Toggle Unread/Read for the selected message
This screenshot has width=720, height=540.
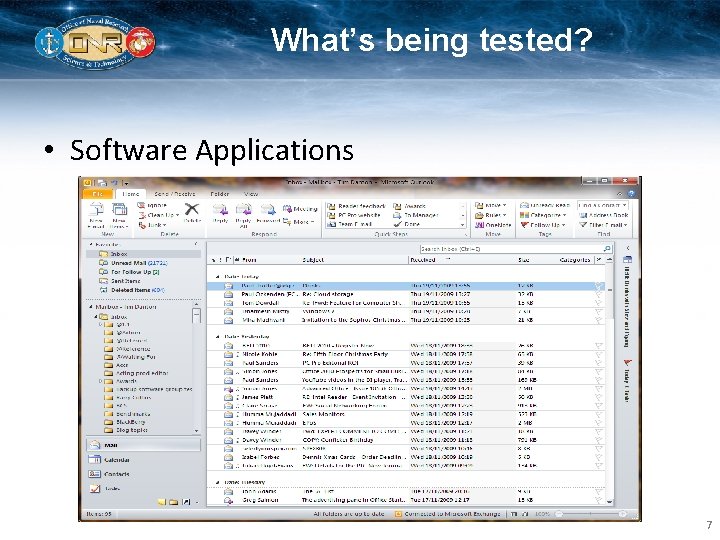click(x=545, y=205)
